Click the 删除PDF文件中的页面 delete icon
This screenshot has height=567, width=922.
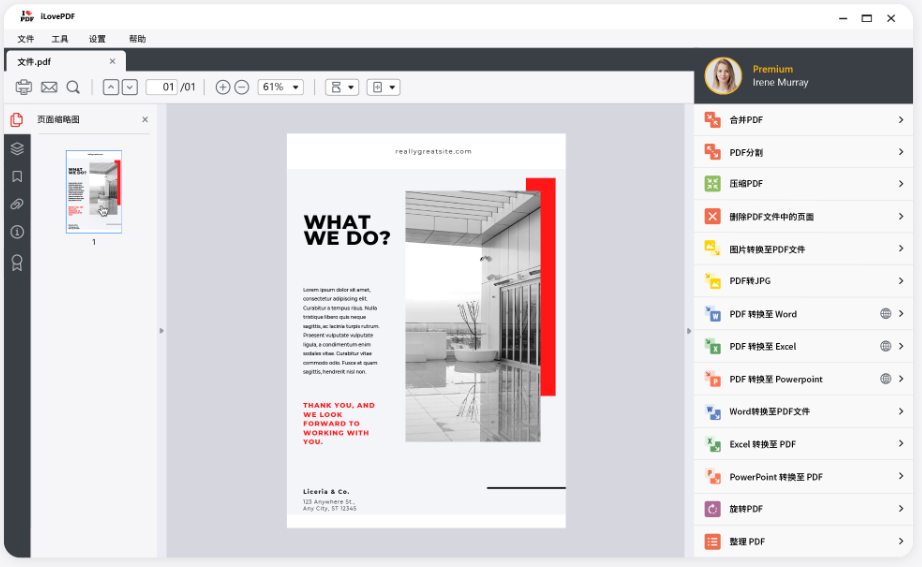point(713,216)
